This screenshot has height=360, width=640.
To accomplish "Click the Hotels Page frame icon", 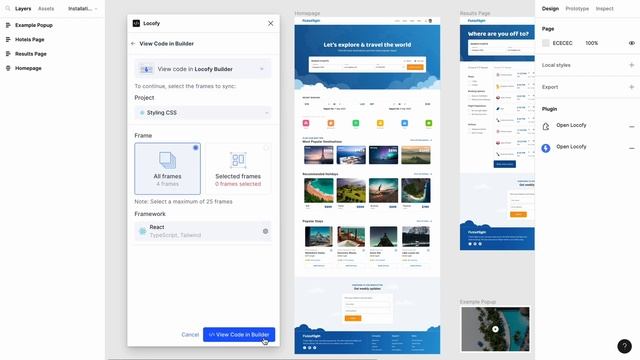I will [x=8, y=40].
